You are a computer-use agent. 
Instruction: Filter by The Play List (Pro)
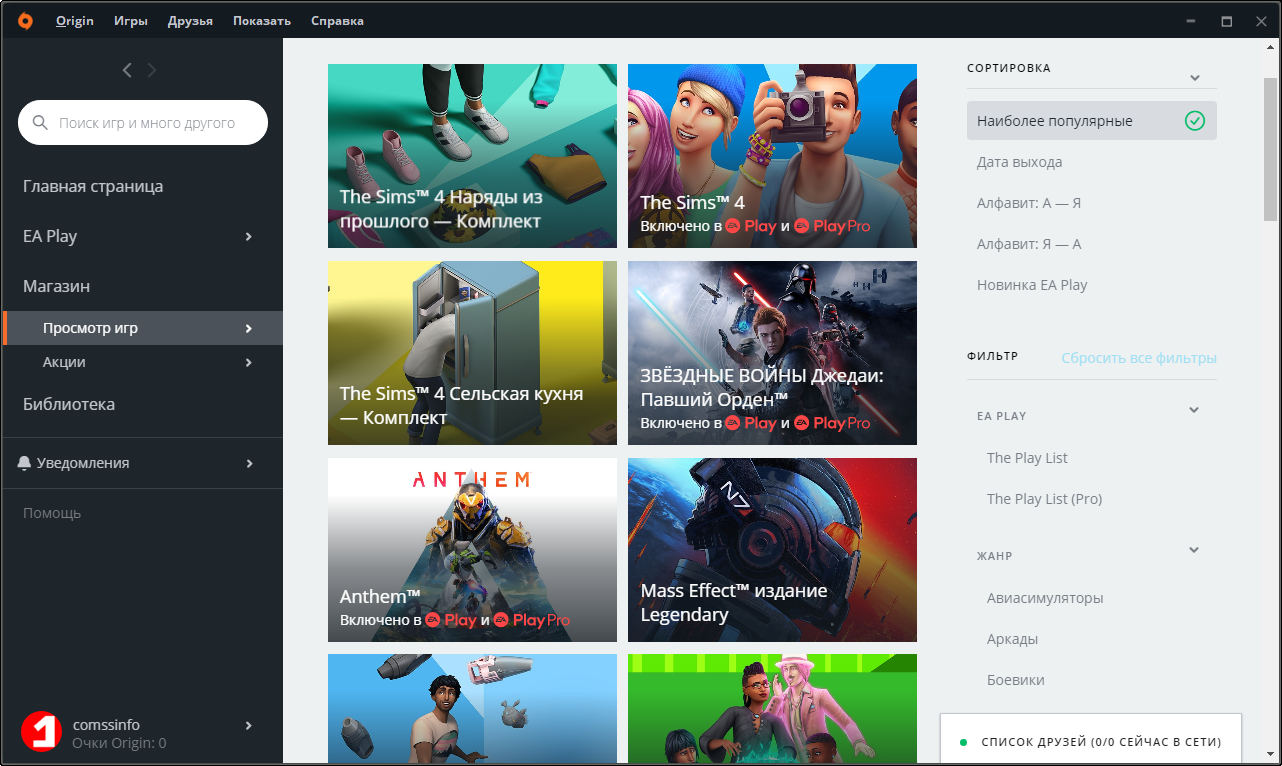pos(1044,499)
